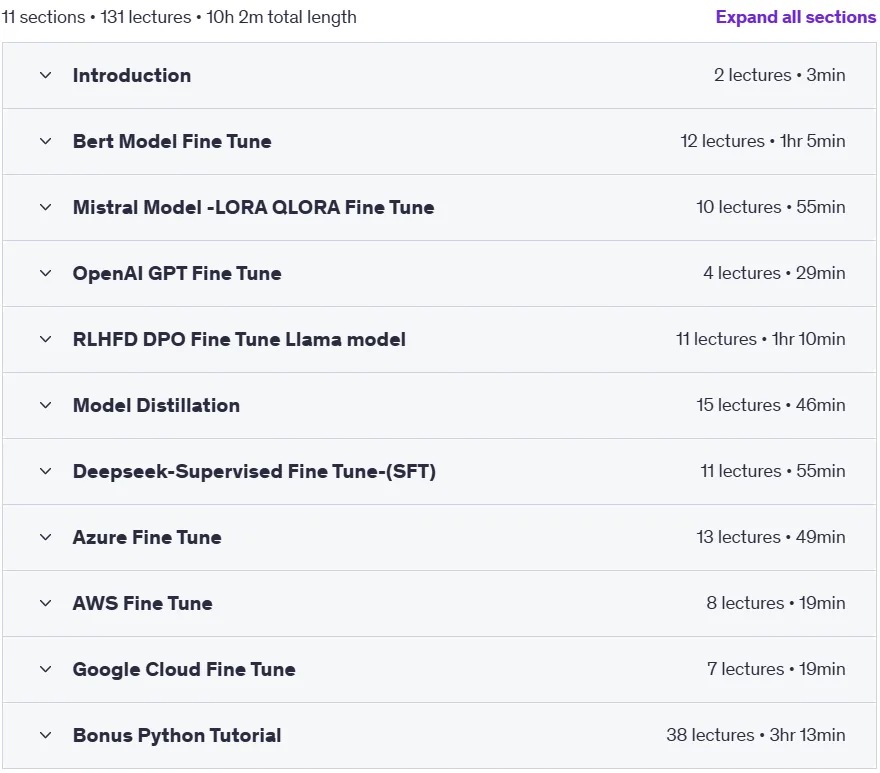Expand the Model Distillation chevron

pyautogui.click(x=45, y=405)
